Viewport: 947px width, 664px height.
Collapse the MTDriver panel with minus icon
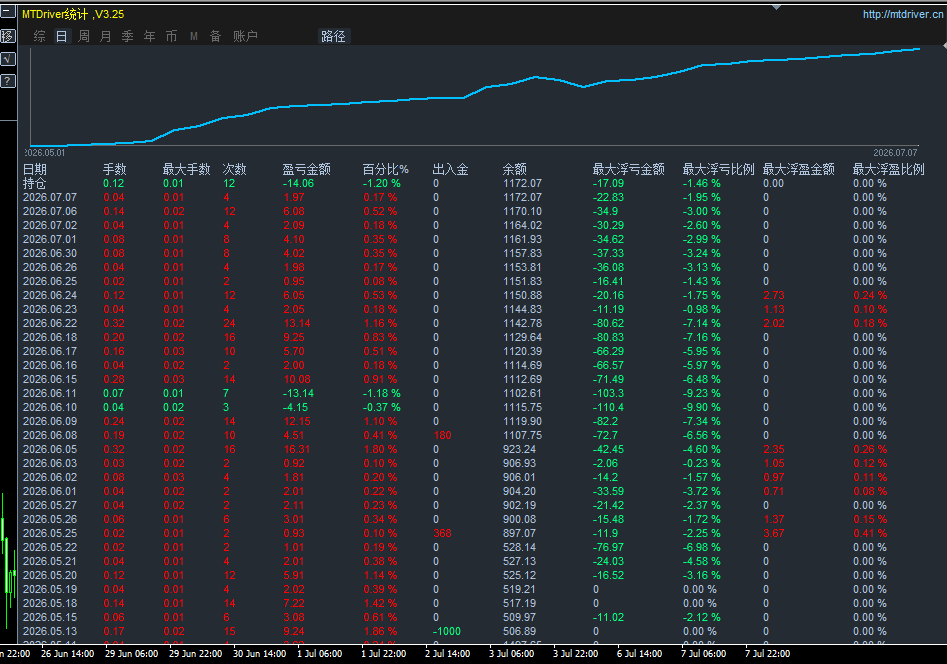pyautogui.click(x=8, y=12)
